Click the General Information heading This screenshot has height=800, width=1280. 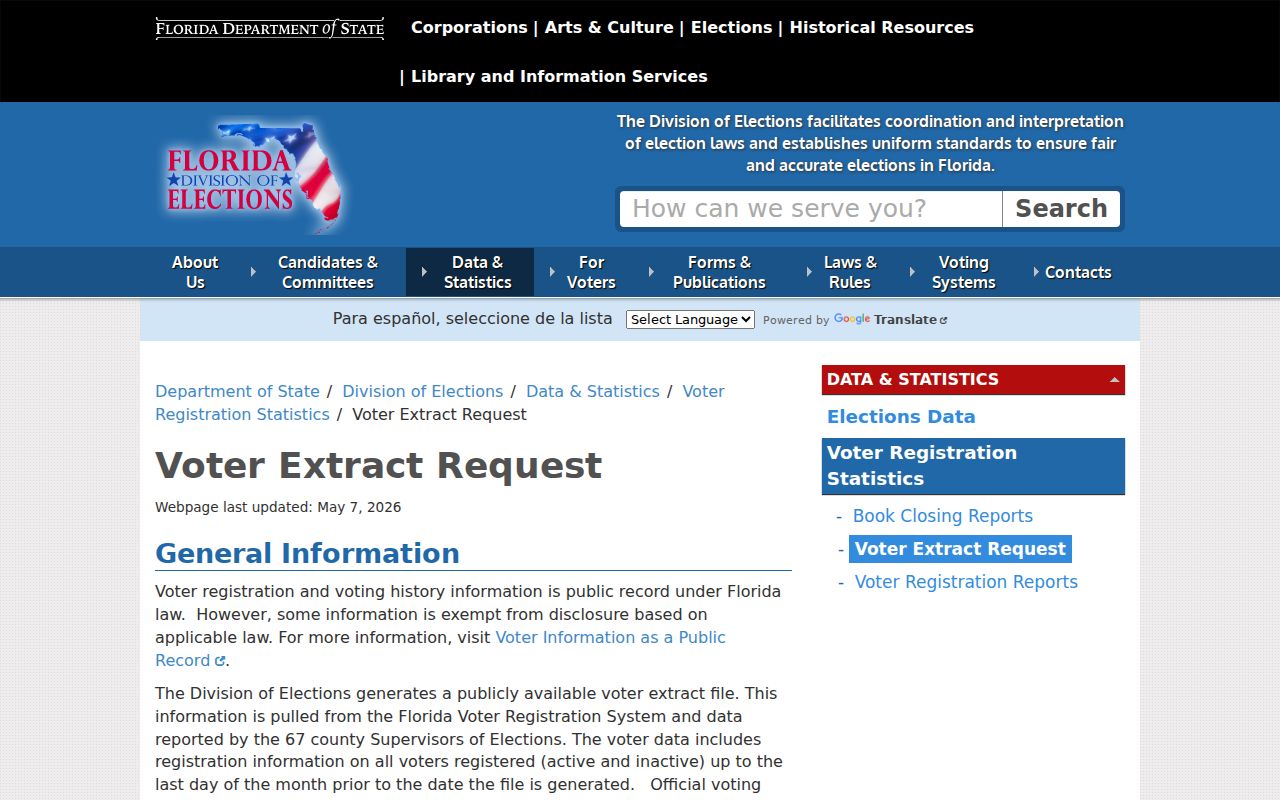307,553
